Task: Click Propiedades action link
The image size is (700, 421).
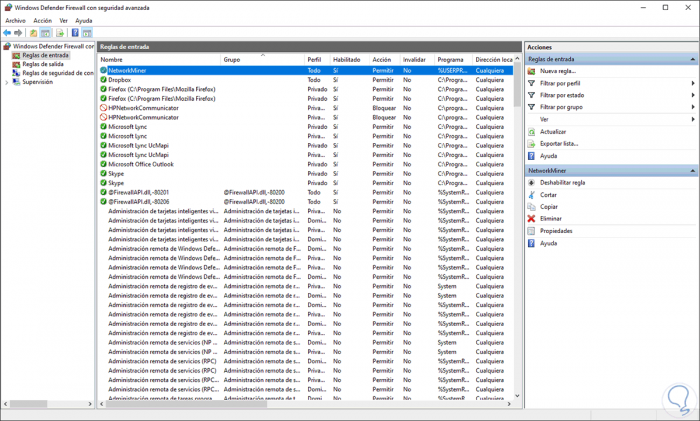Action: [x=556, y=231]
